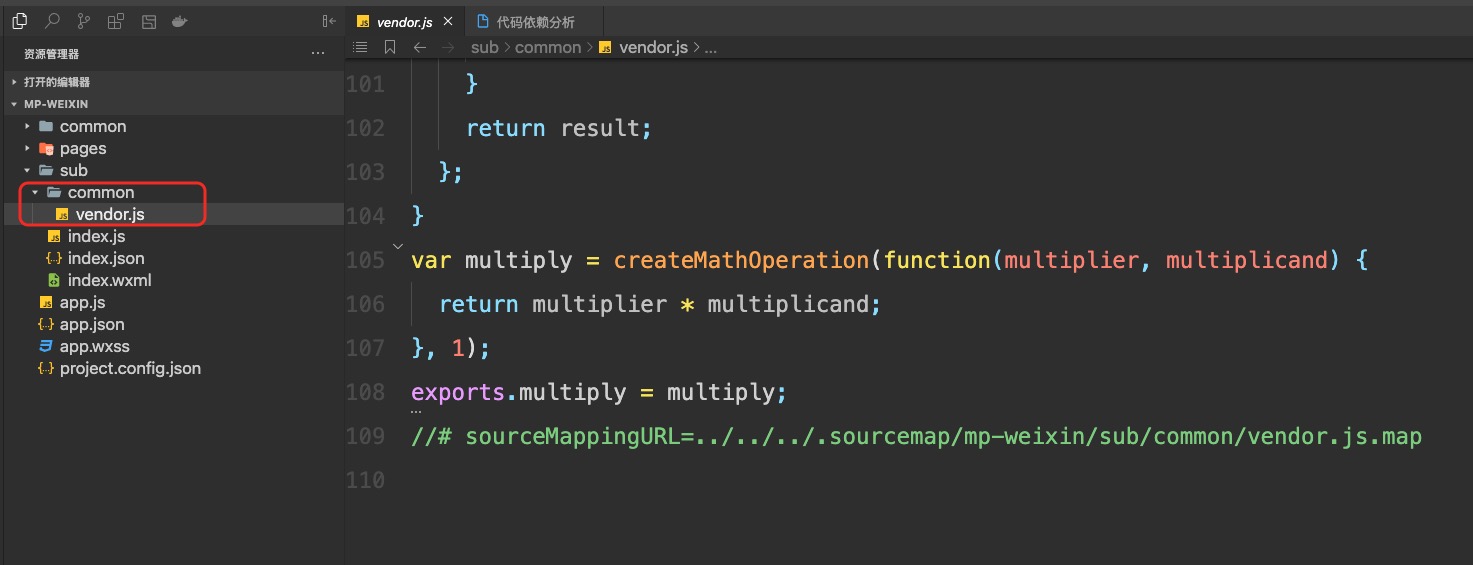Collapse the MP-WEIXIN project section
Screen dimensions: 1473x565
tap(50, 104)
